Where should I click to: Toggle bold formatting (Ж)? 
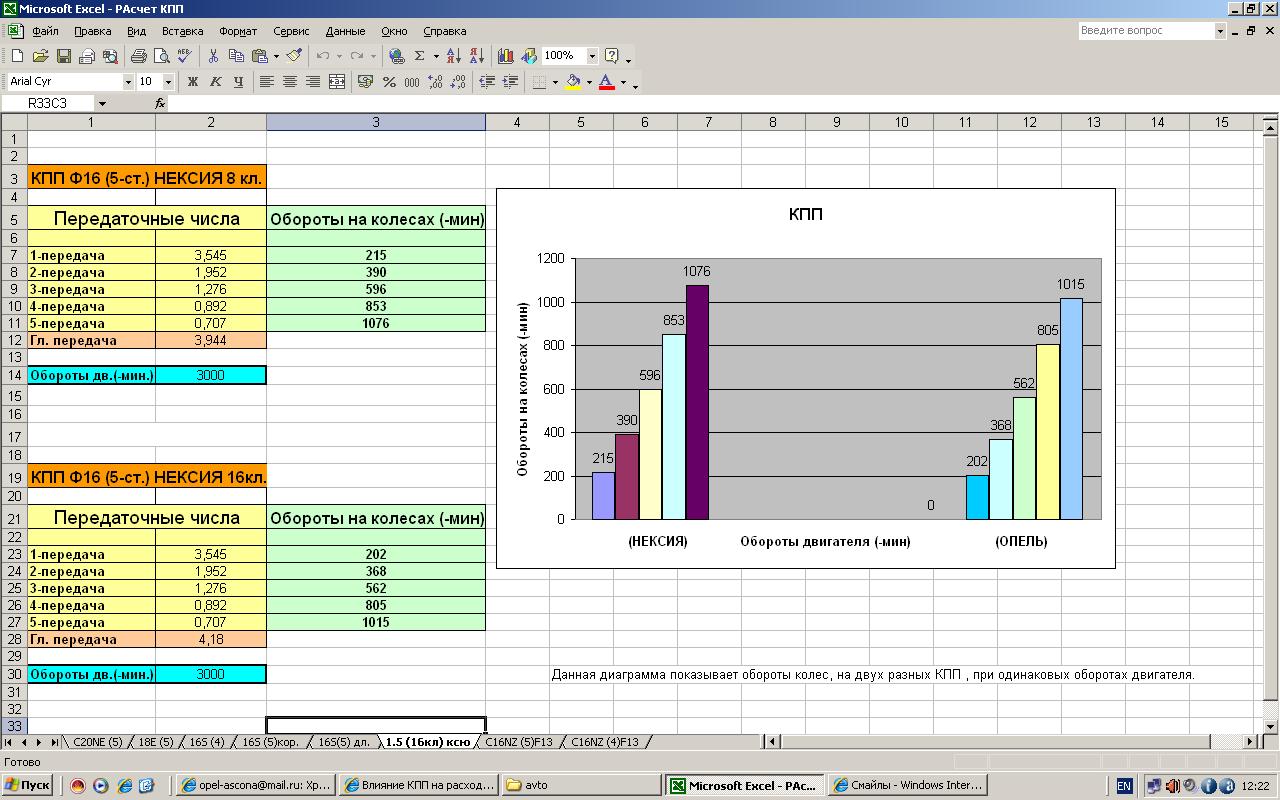click(x=193, y=82)
